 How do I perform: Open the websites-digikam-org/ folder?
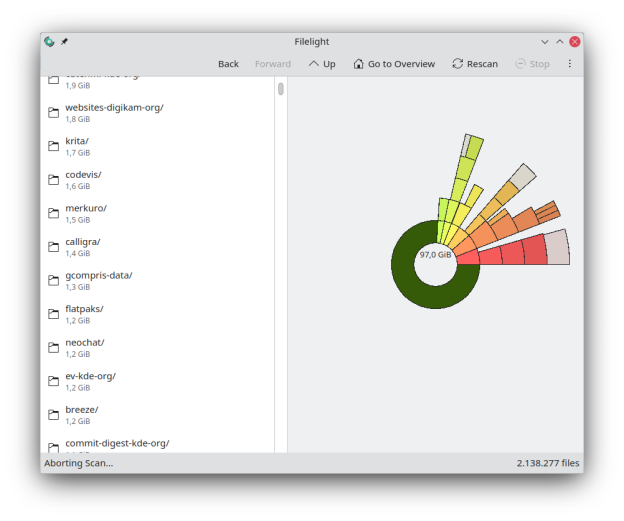114,107
